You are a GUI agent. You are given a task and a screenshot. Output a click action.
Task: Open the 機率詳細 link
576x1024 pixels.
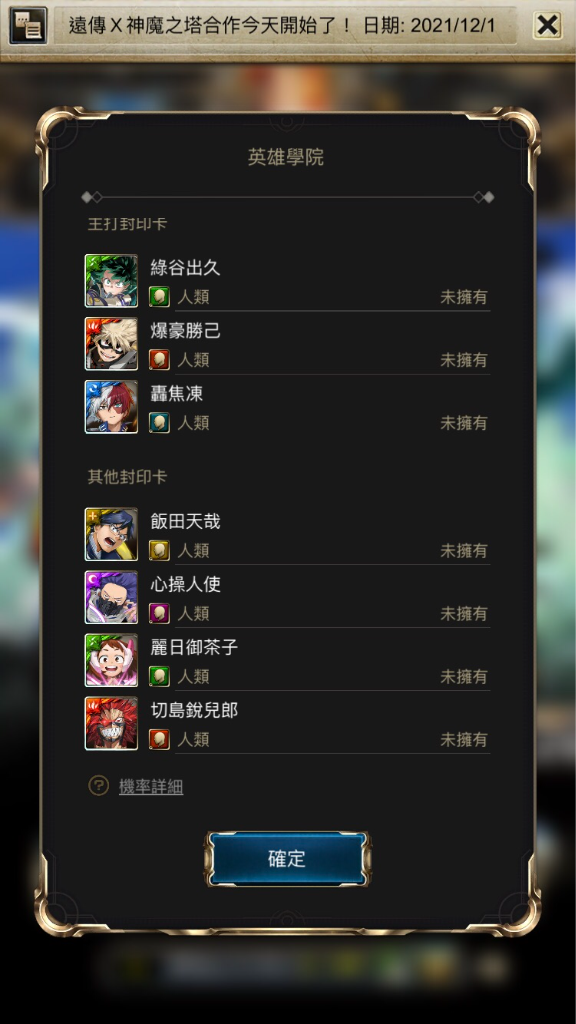[151, 787]
